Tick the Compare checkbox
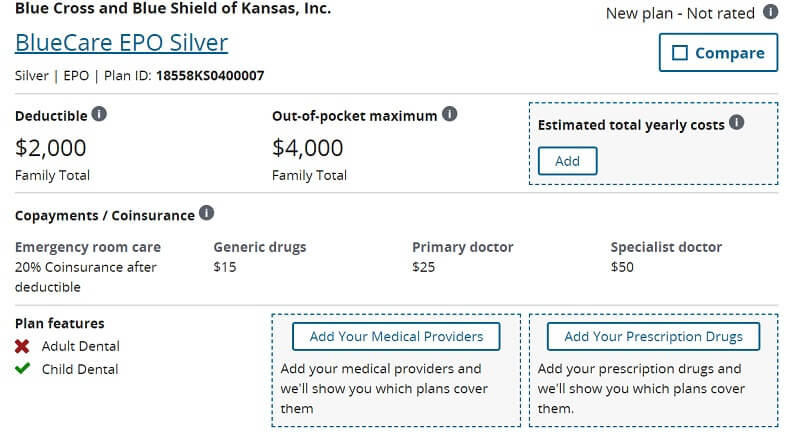The width and height of the screenshot is (790, 435). tap(680, 53)
